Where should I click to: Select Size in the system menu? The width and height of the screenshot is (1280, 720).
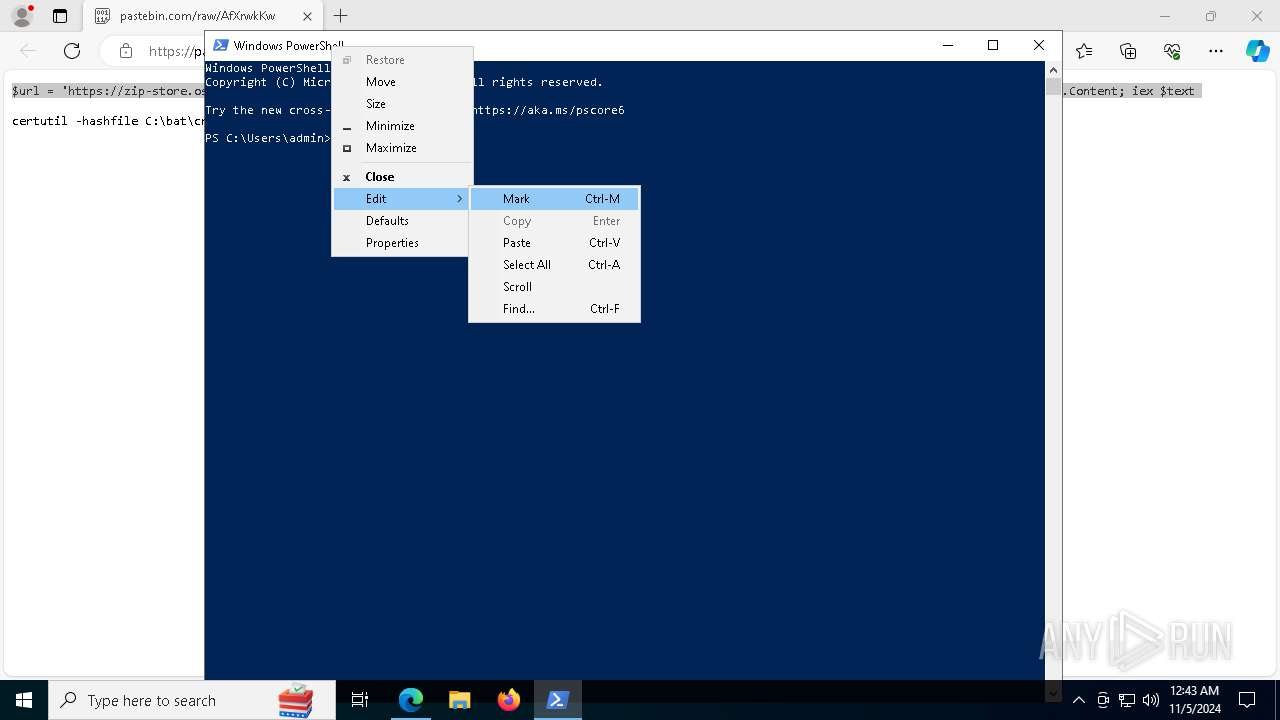(x=401, y=104)
